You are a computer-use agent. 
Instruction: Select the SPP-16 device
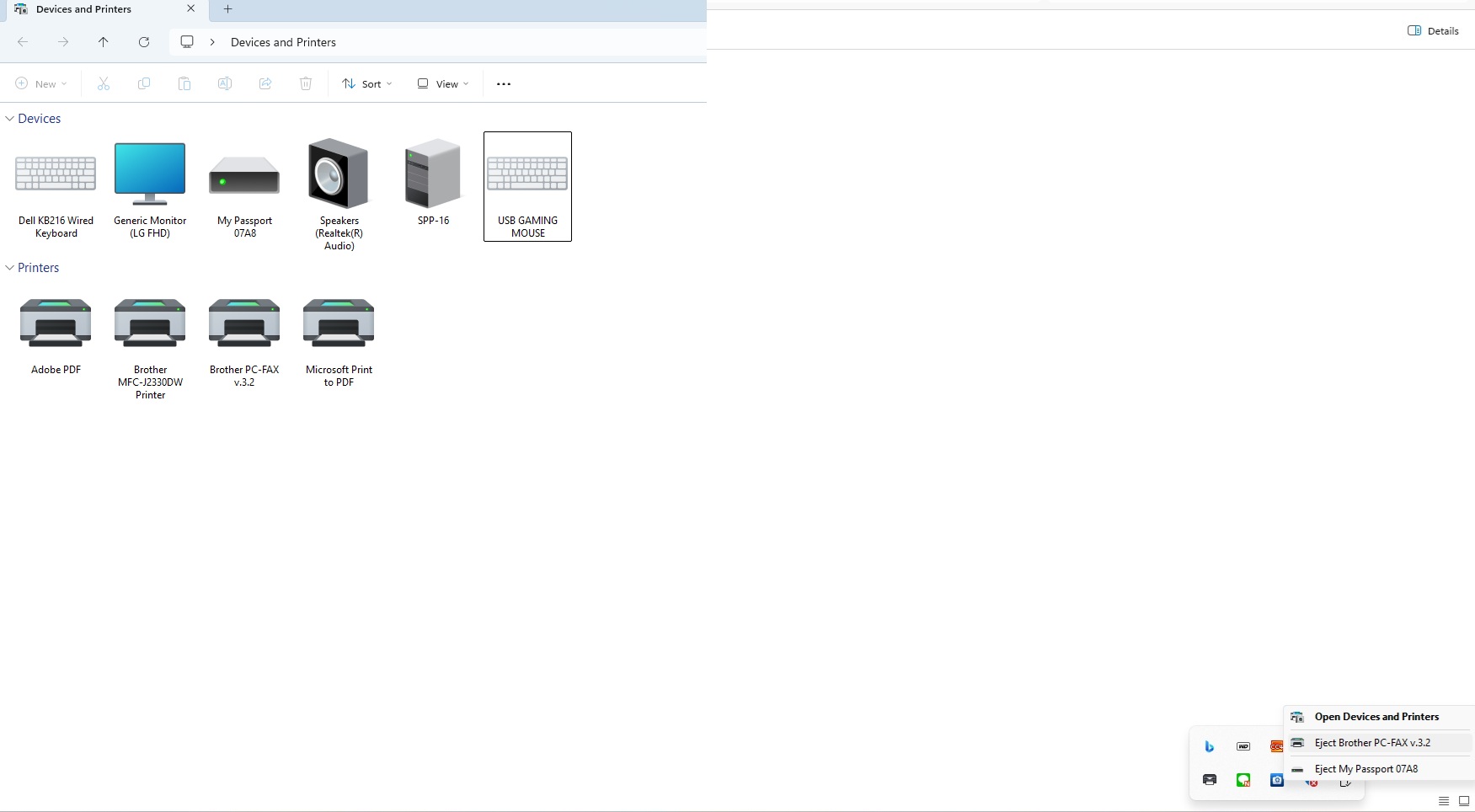[433, 181]
